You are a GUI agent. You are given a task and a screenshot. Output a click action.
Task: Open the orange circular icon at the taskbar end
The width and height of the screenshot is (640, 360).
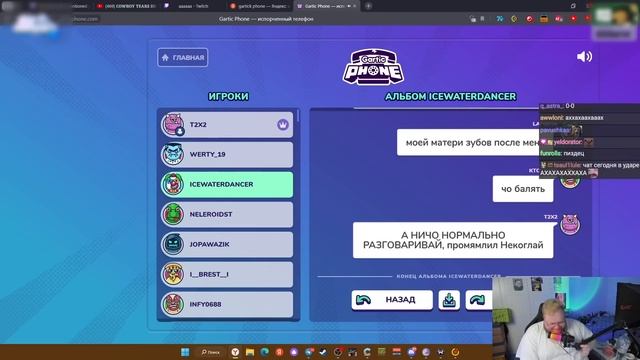[455, 352]
